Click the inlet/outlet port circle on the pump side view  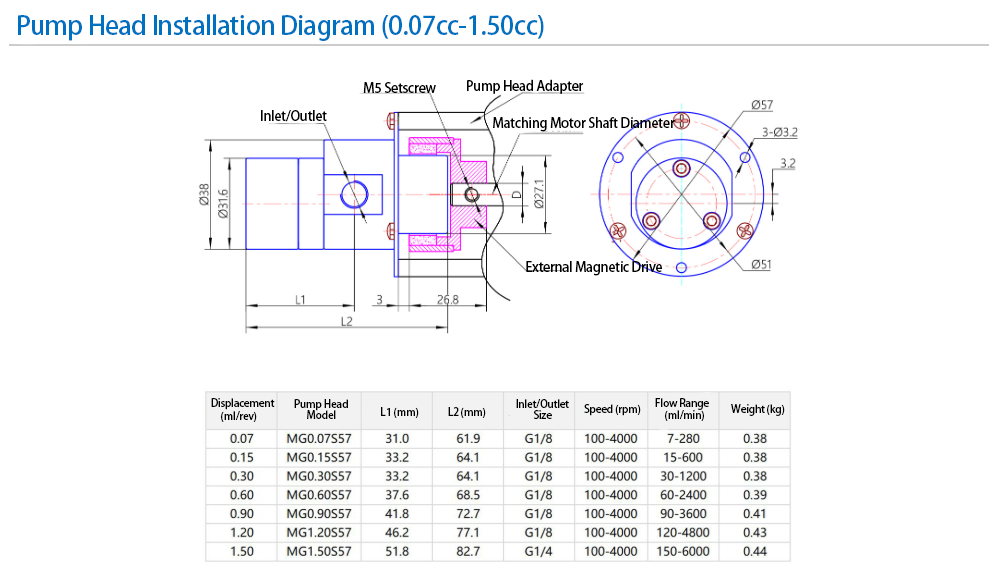point(354,193)
